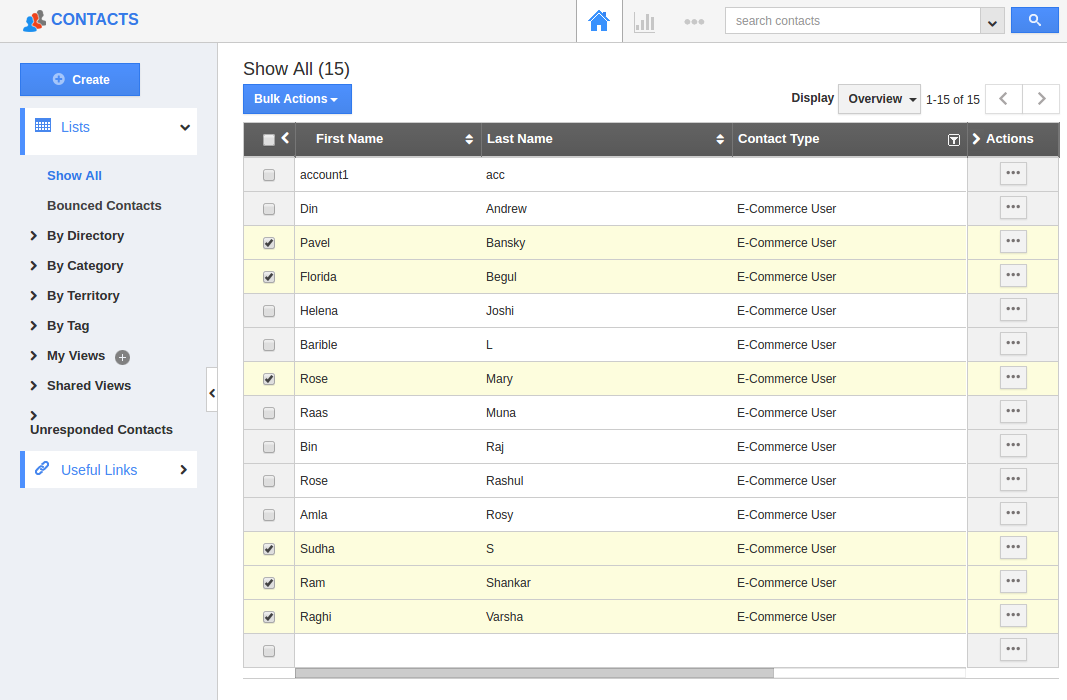This screenshot has height=700, width=1067.
Task: Open actions menu for Bin Raj
Action: click(x=1013, y=446)
